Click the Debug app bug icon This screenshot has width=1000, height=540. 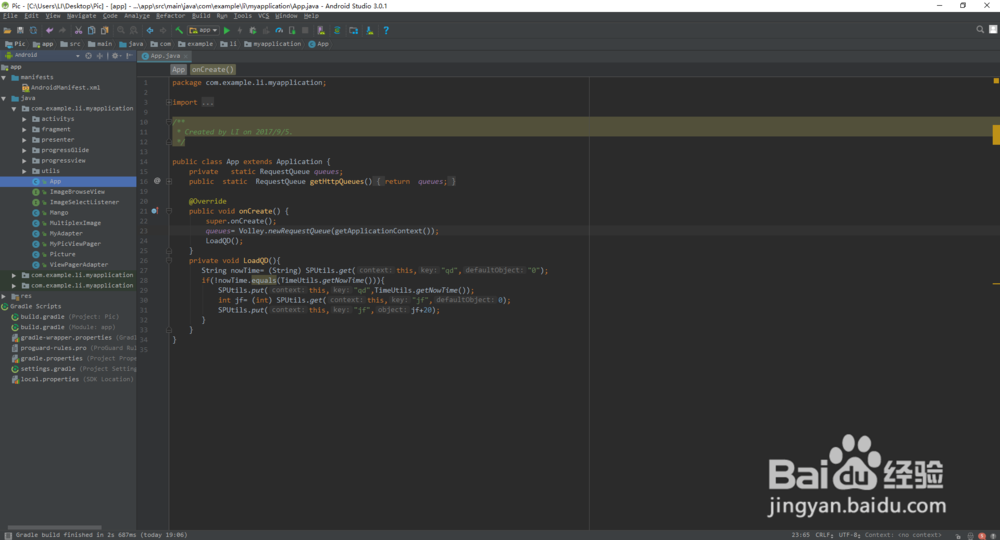pos(253,30)
